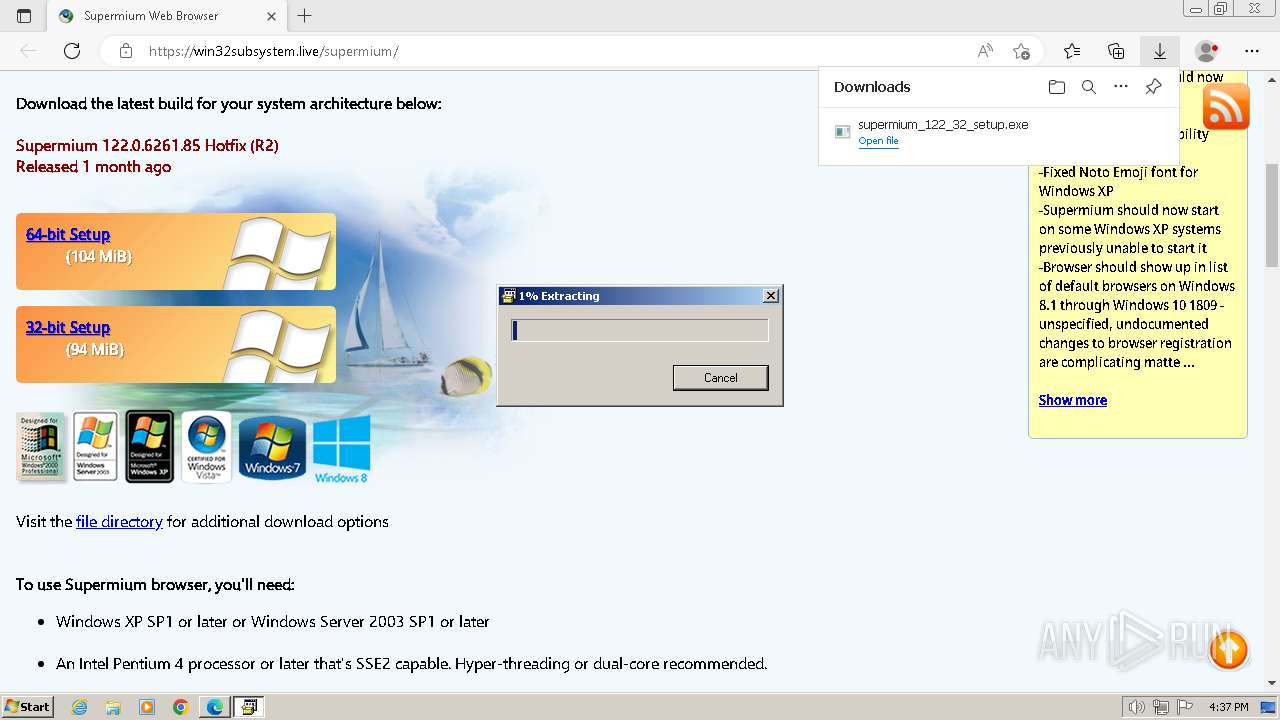The width and height of the screenshot is (1280, 720).
Task: Switch to Edge in taskbar
Action: click(x=215, y=707)
